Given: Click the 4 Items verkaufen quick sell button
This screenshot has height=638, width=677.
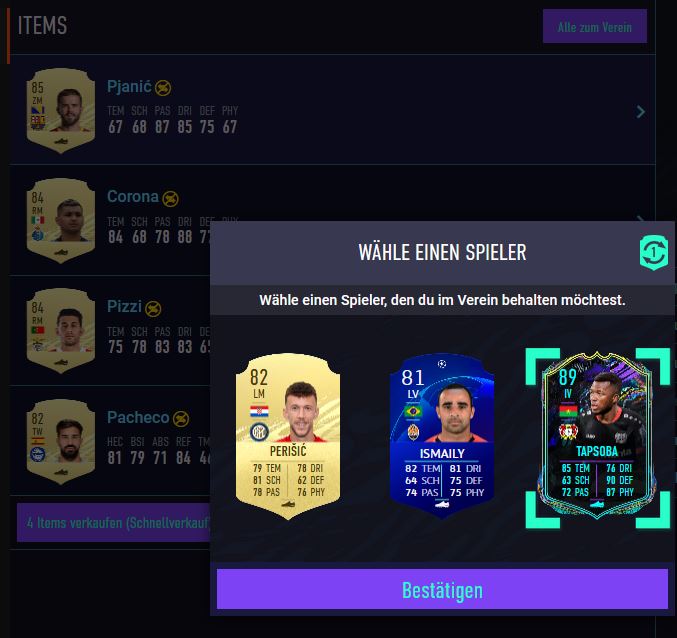Looking at the screenshot, I should (114, 523).
